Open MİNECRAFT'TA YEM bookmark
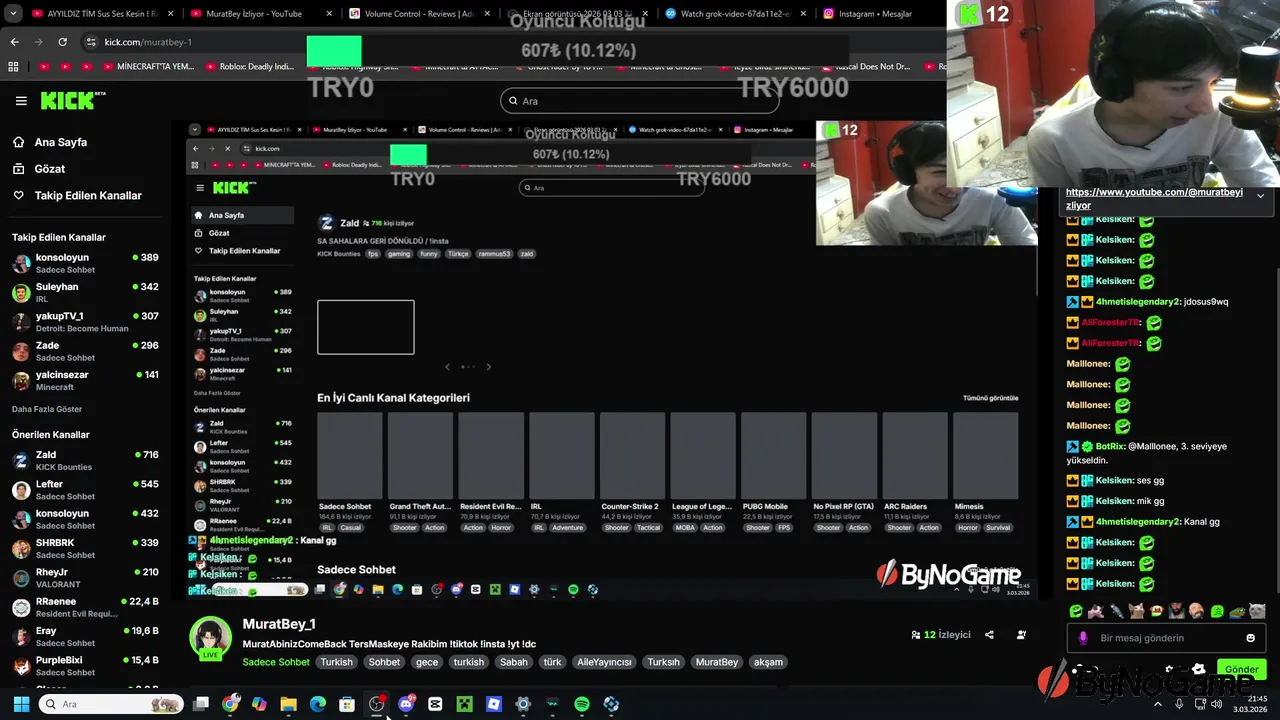Screen dimensions: 1280x720 [148, 67]
